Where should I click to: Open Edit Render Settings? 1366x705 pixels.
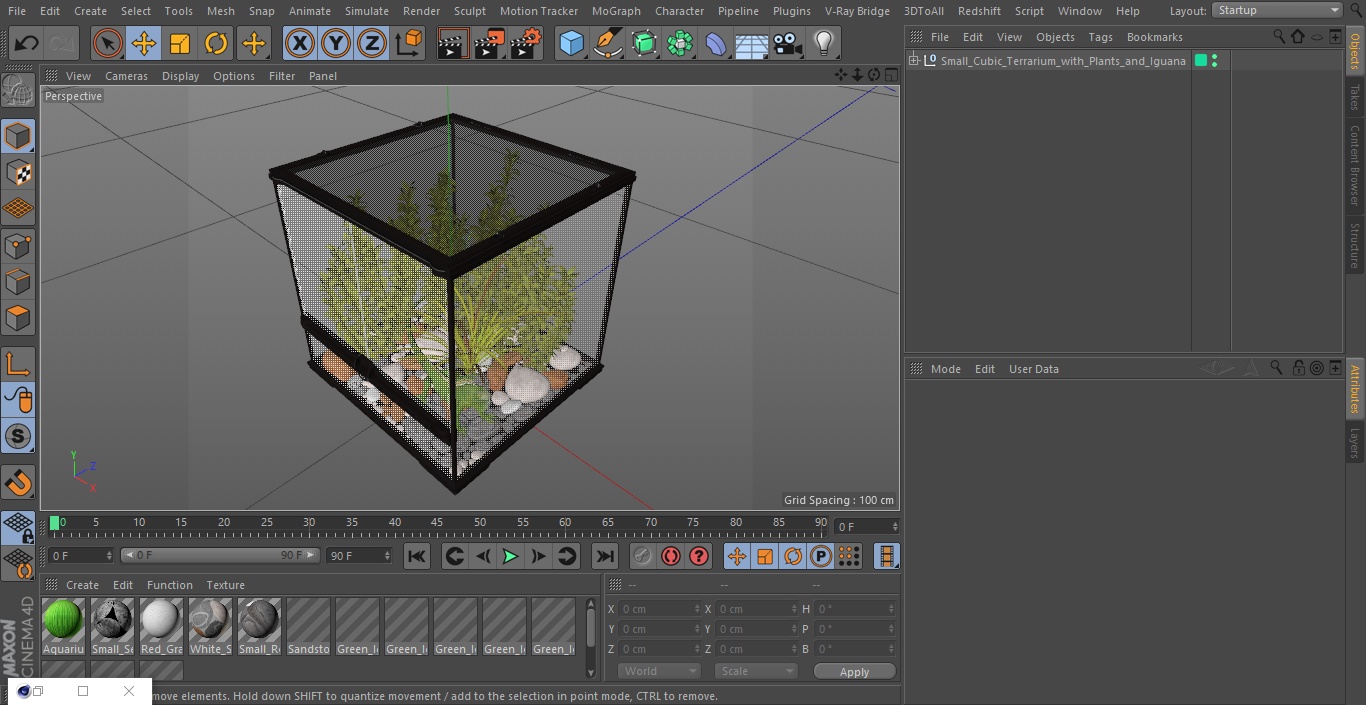[526, 43]
